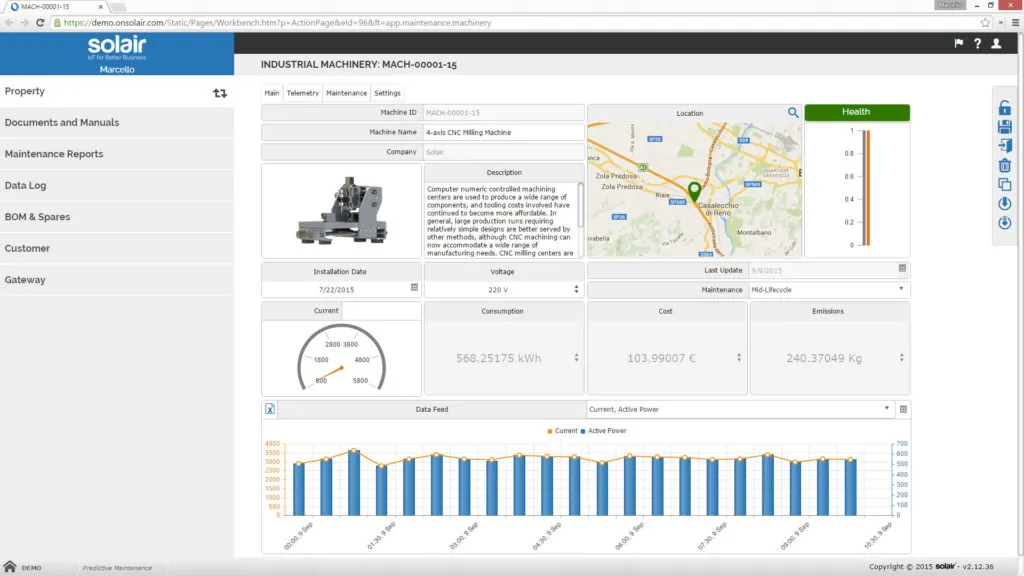Viewport: 1024px width, 576px height.
Task: Click the Machine Name input field
Action: (x=503, y=132)
